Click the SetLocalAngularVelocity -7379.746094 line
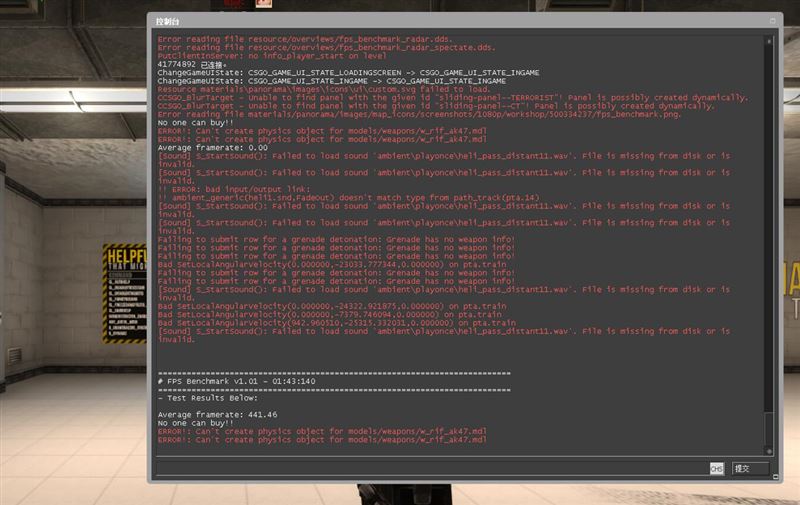This screenshot has height=505, width=800. click(x=330, y=314)
